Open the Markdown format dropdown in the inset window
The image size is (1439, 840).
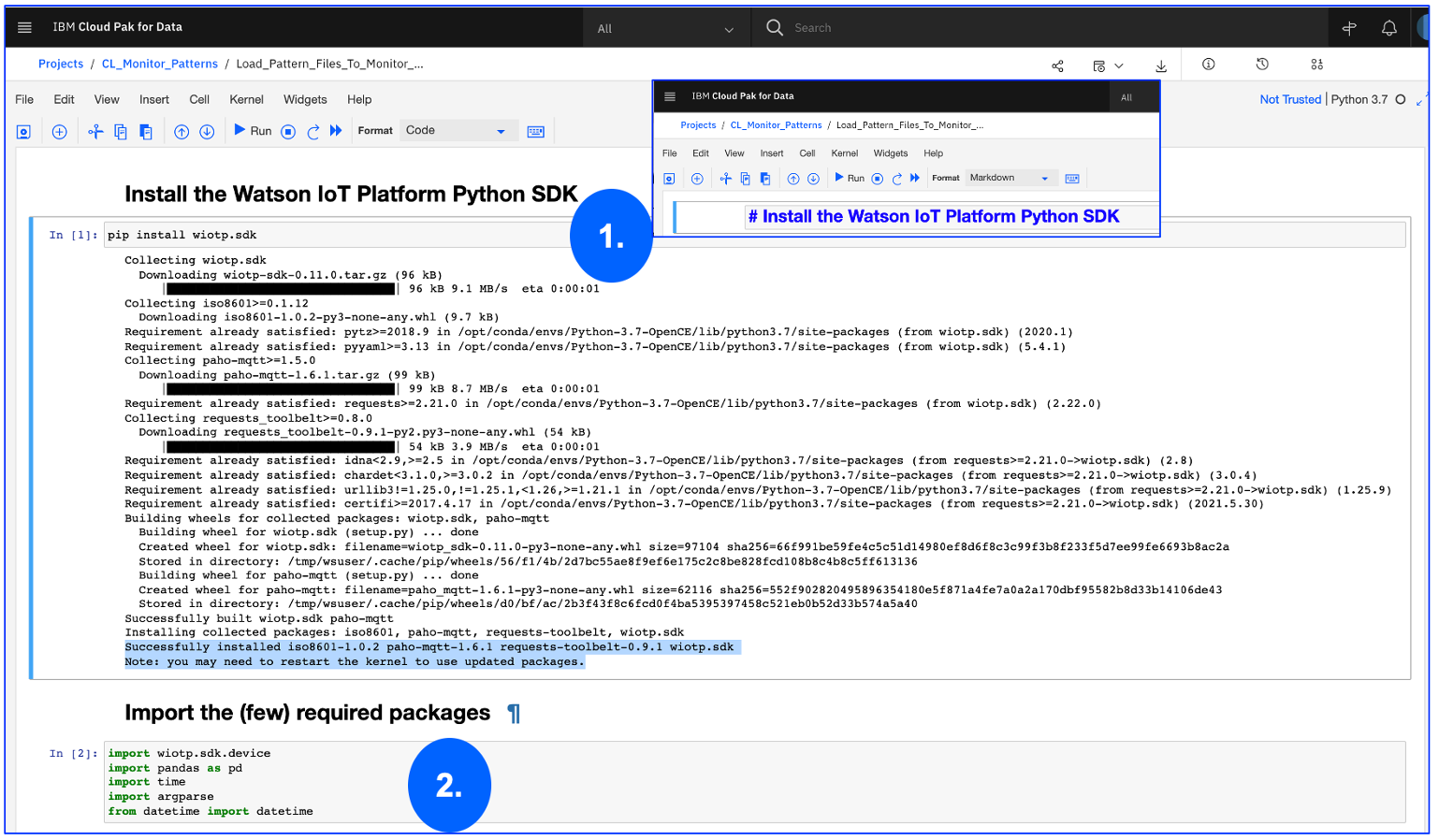1012,178
